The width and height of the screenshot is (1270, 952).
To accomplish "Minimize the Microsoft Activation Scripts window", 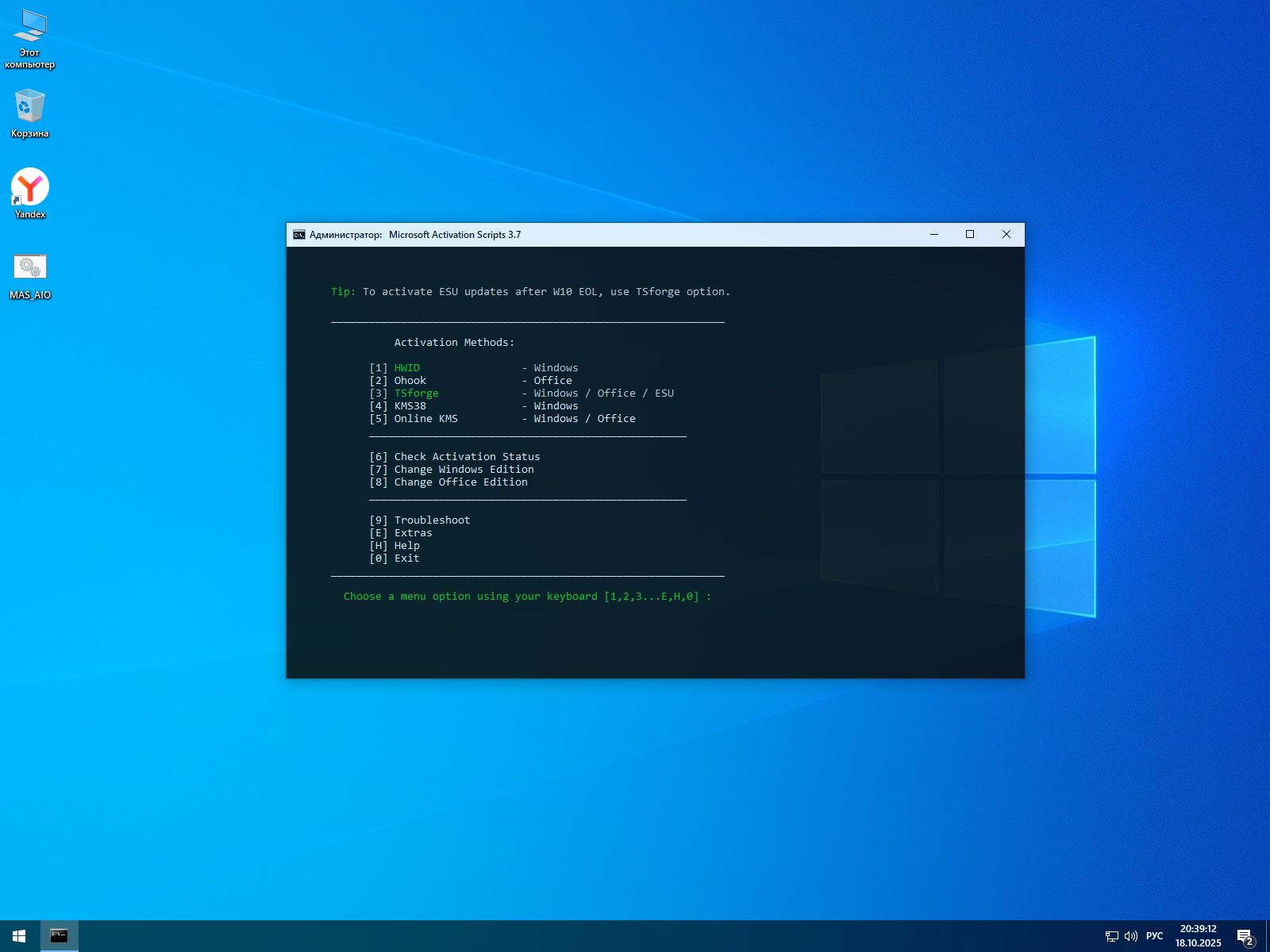I will pyautogui.click(x=934, y=235).
